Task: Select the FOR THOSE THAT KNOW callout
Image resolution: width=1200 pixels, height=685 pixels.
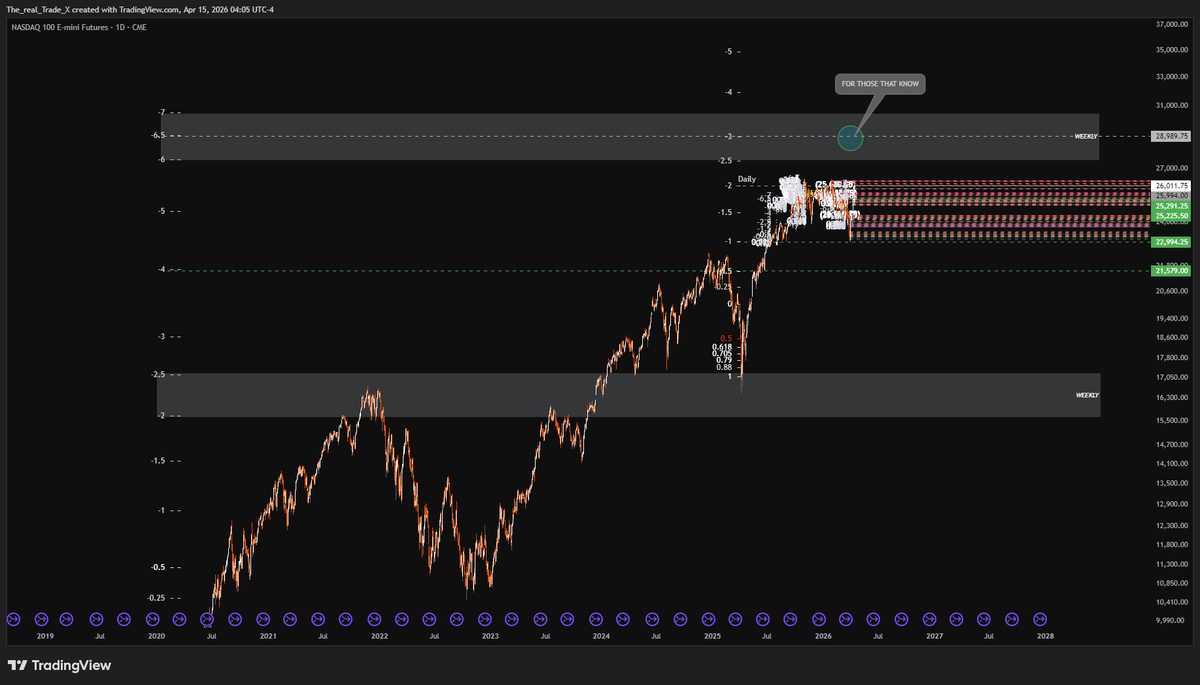Action: click(880, 84)
